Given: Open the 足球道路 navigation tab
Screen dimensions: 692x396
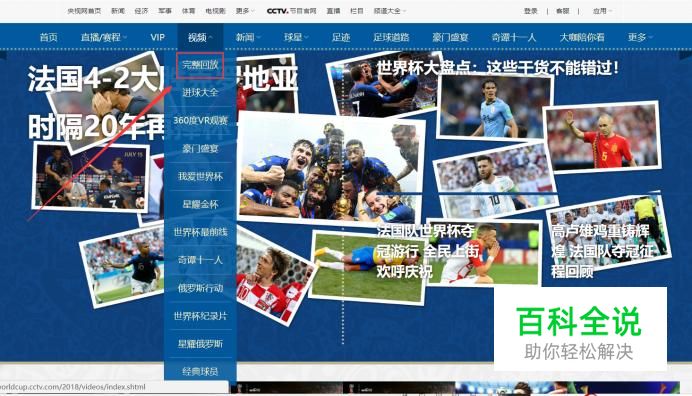Looking at the screenshot, I should click(391, 37).
